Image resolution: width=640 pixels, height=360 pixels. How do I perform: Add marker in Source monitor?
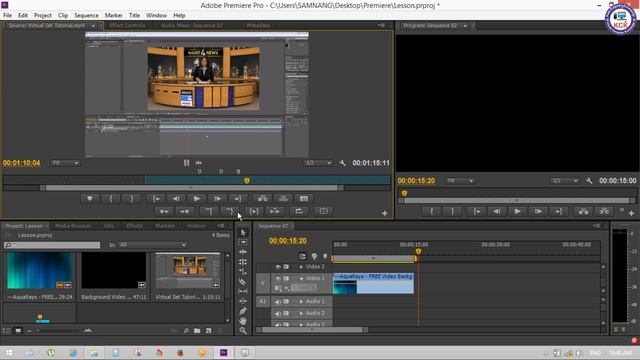[90, 199]
